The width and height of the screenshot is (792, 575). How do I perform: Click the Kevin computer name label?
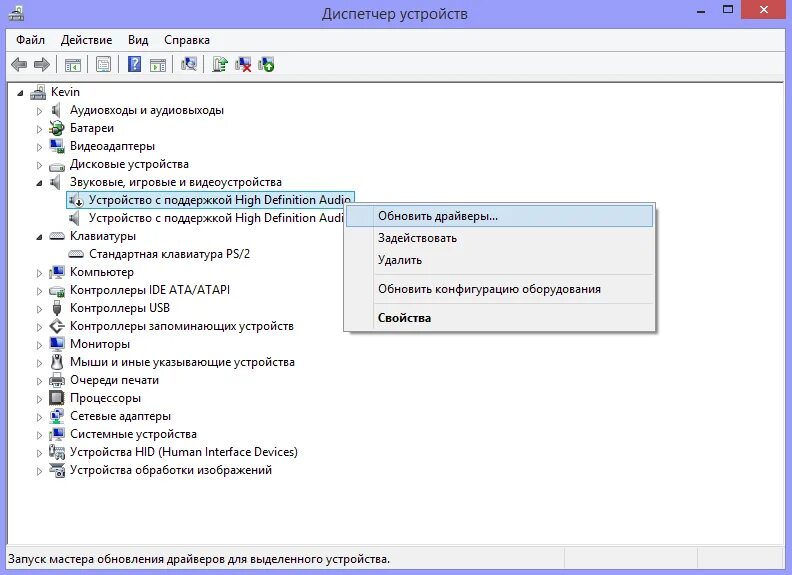click(x=65, y=92)
